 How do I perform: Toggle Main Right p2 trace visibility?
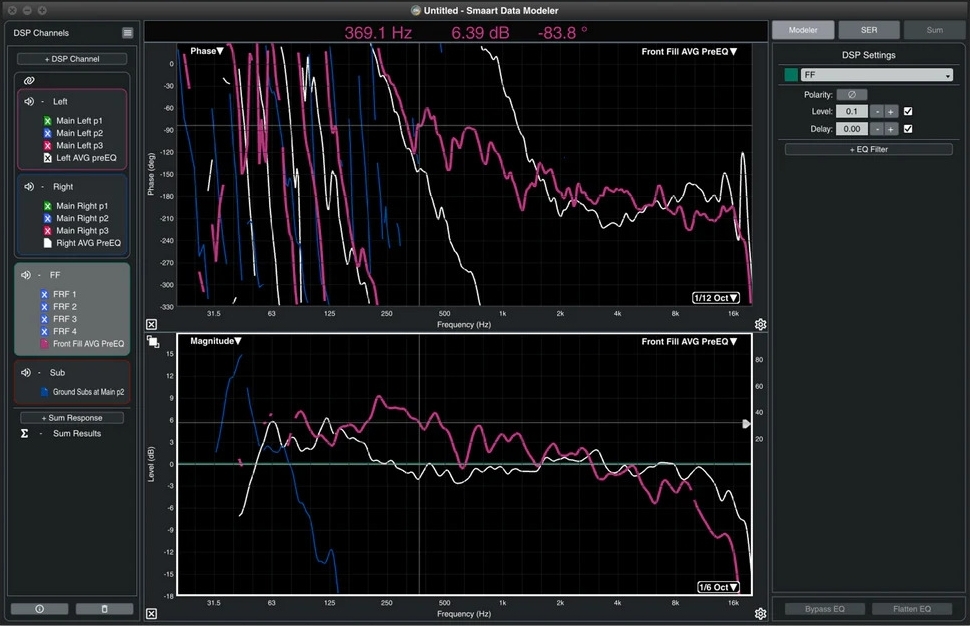pos(48,218)
